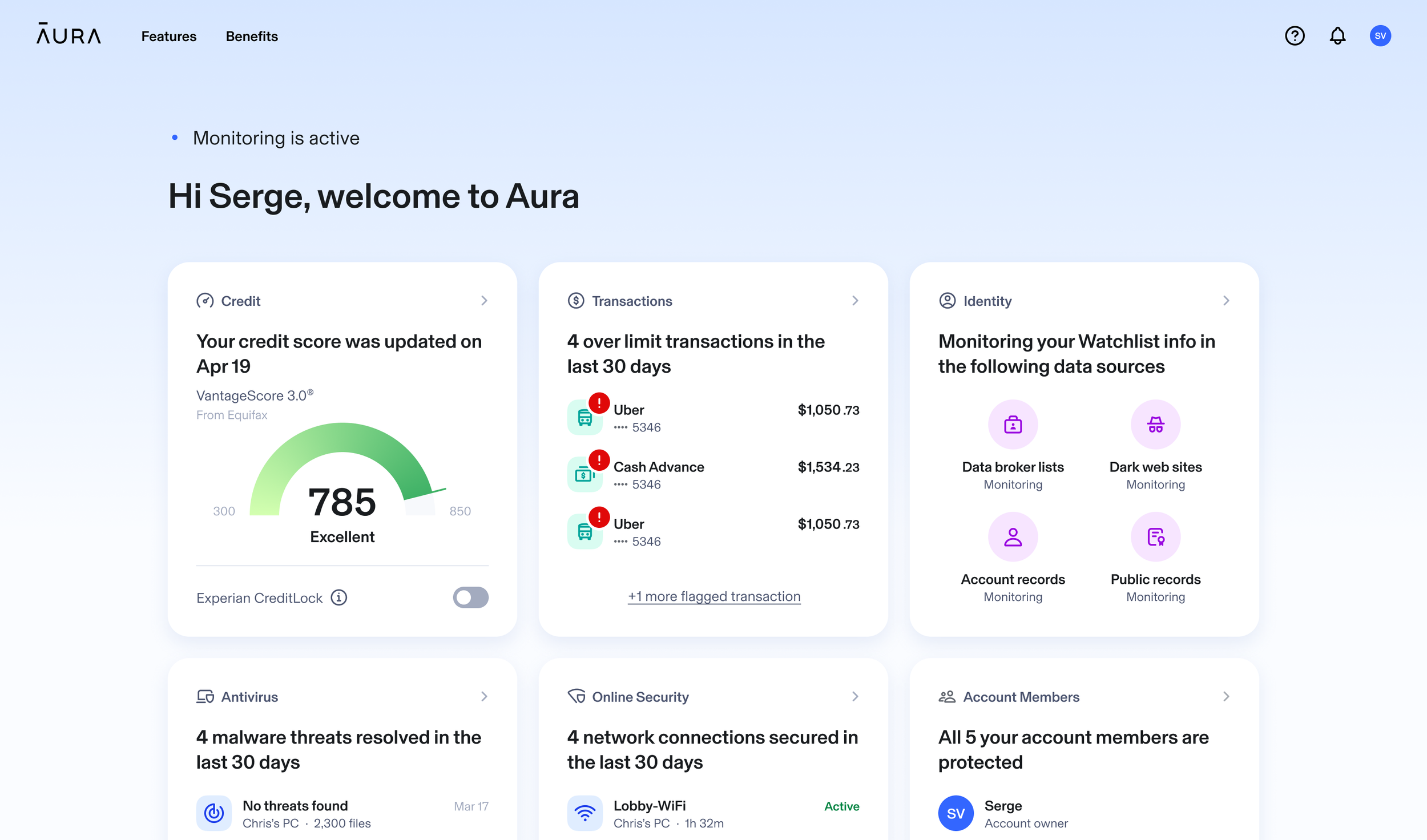Open the Features menu item
This screenshot has width=1427, height=840.
tap(168, 37)
